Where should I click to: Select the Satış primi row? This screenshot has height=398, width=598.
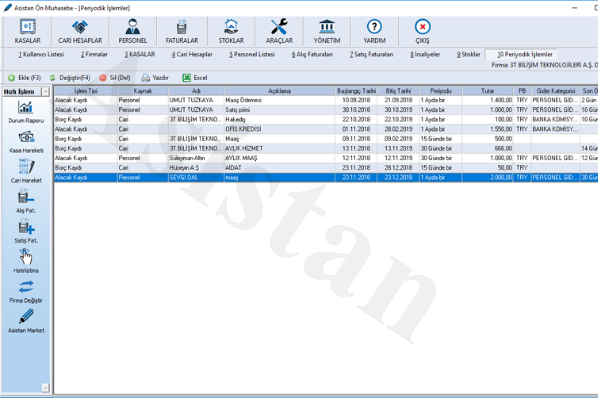tap(326, 110)
